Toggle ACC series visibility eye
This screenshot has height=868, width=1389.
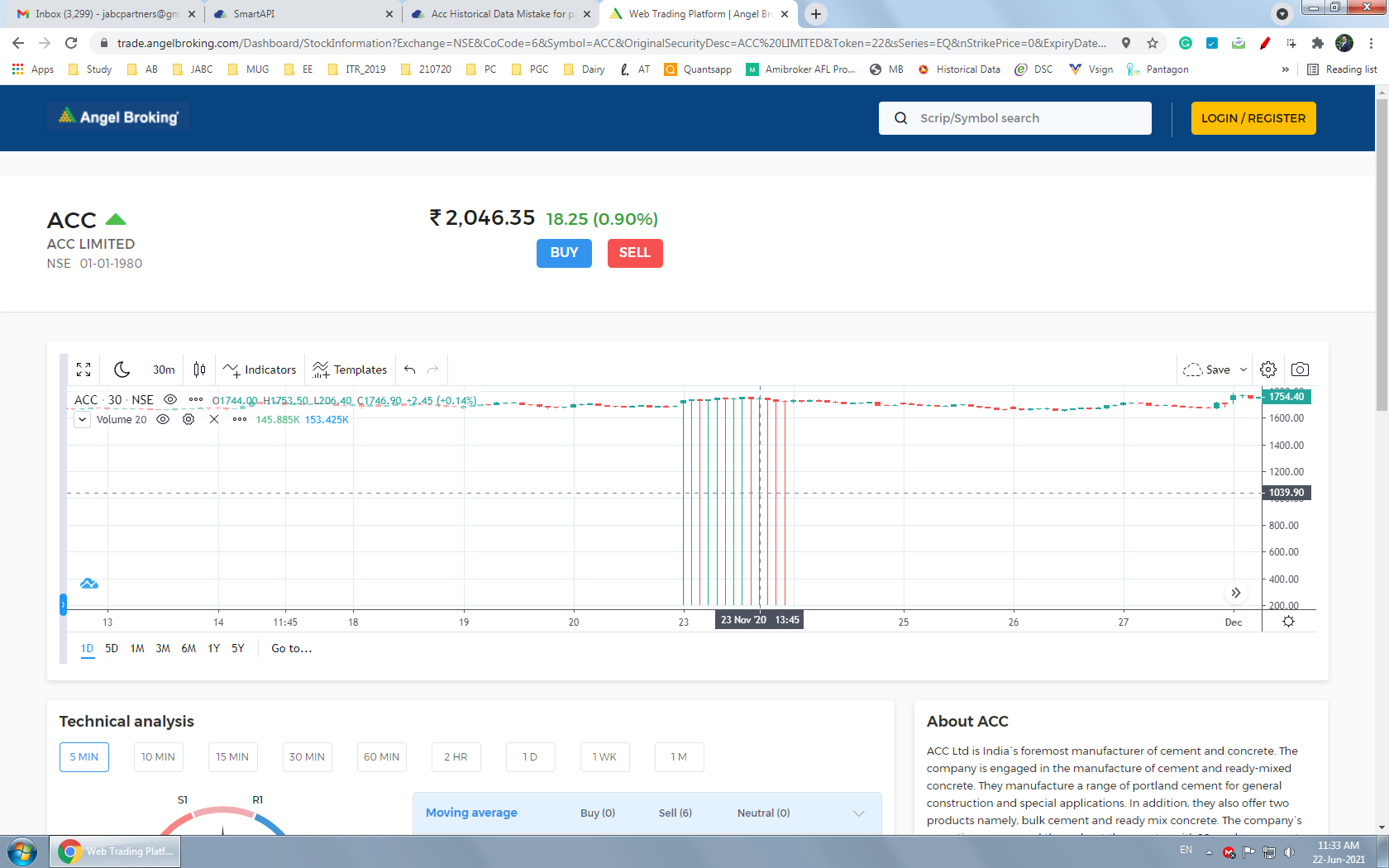coord(170,399)
